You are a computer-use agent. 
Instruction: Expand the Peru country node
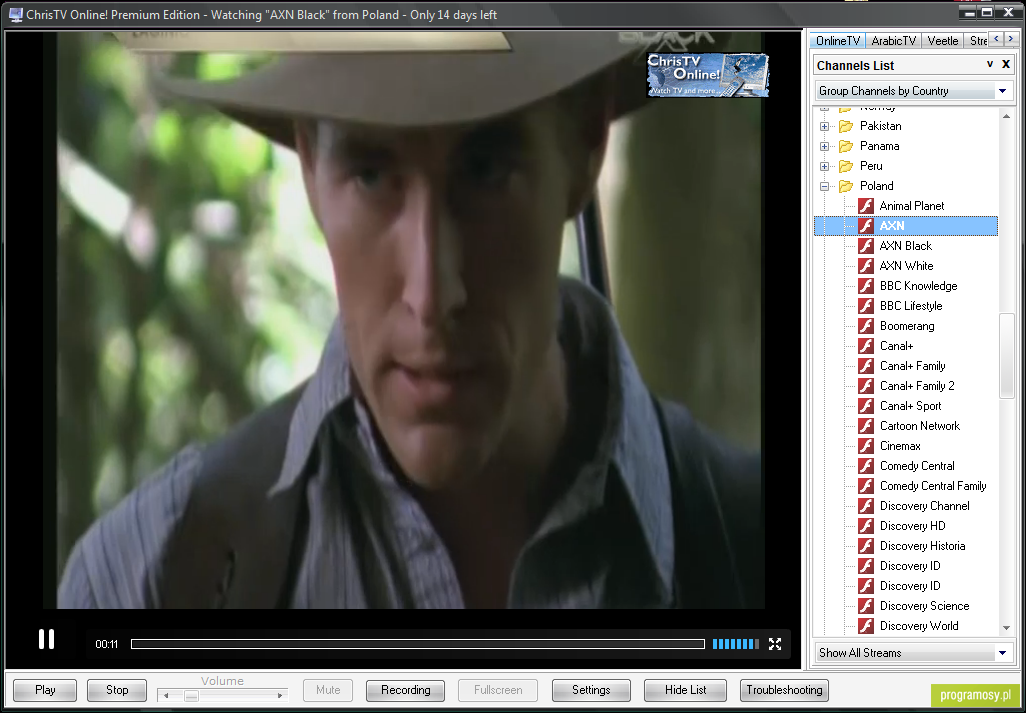pos(824,166)
